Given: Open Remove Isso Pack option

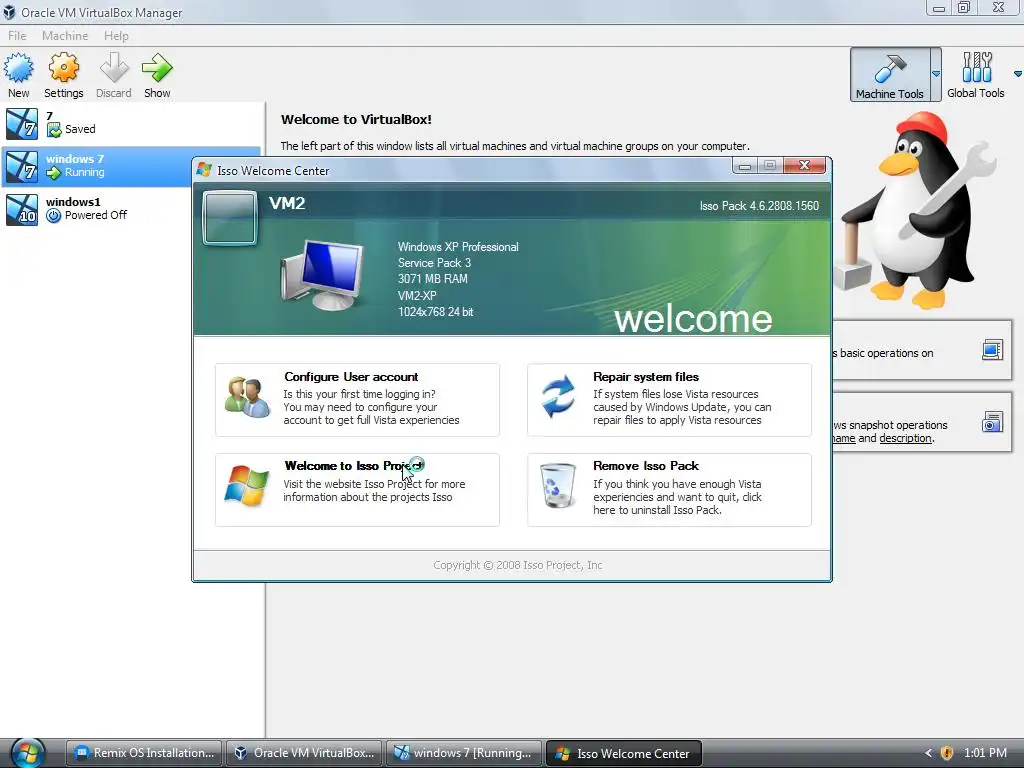Looking at the screenshot, I should click(669, 490).
